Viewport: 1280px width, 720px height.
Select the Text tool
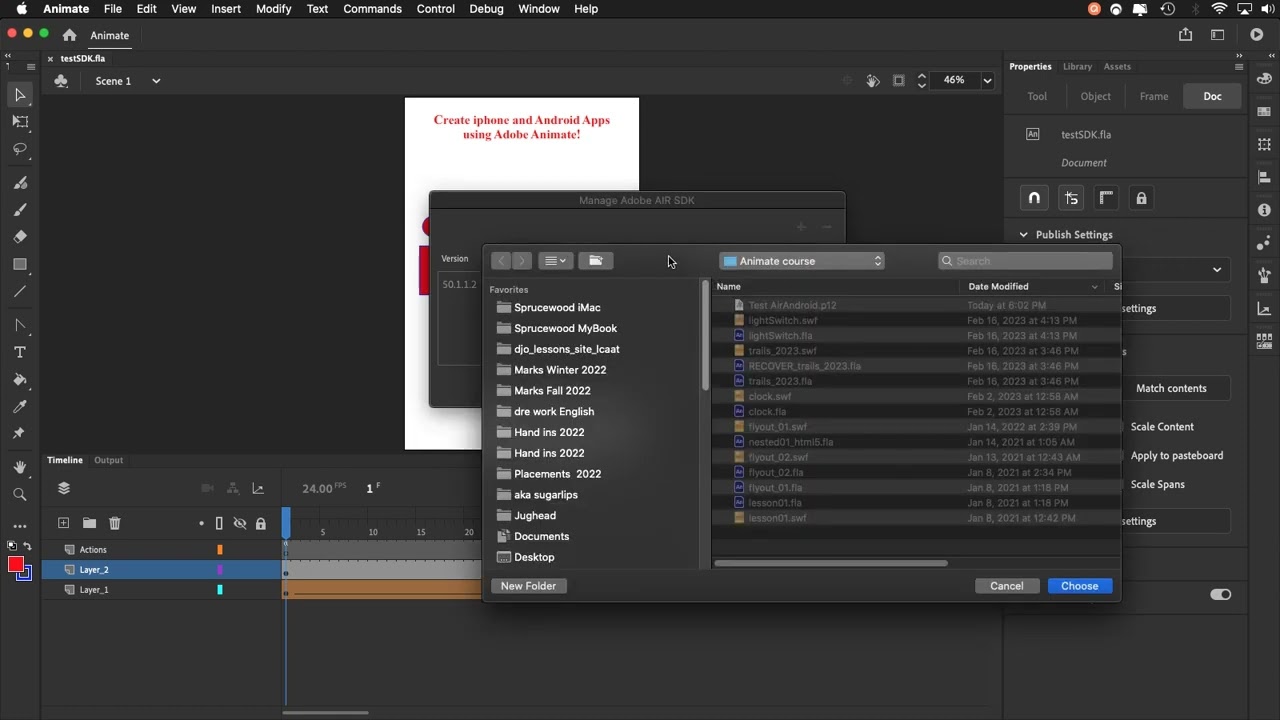pyautogui.click(x=20, y=352)
